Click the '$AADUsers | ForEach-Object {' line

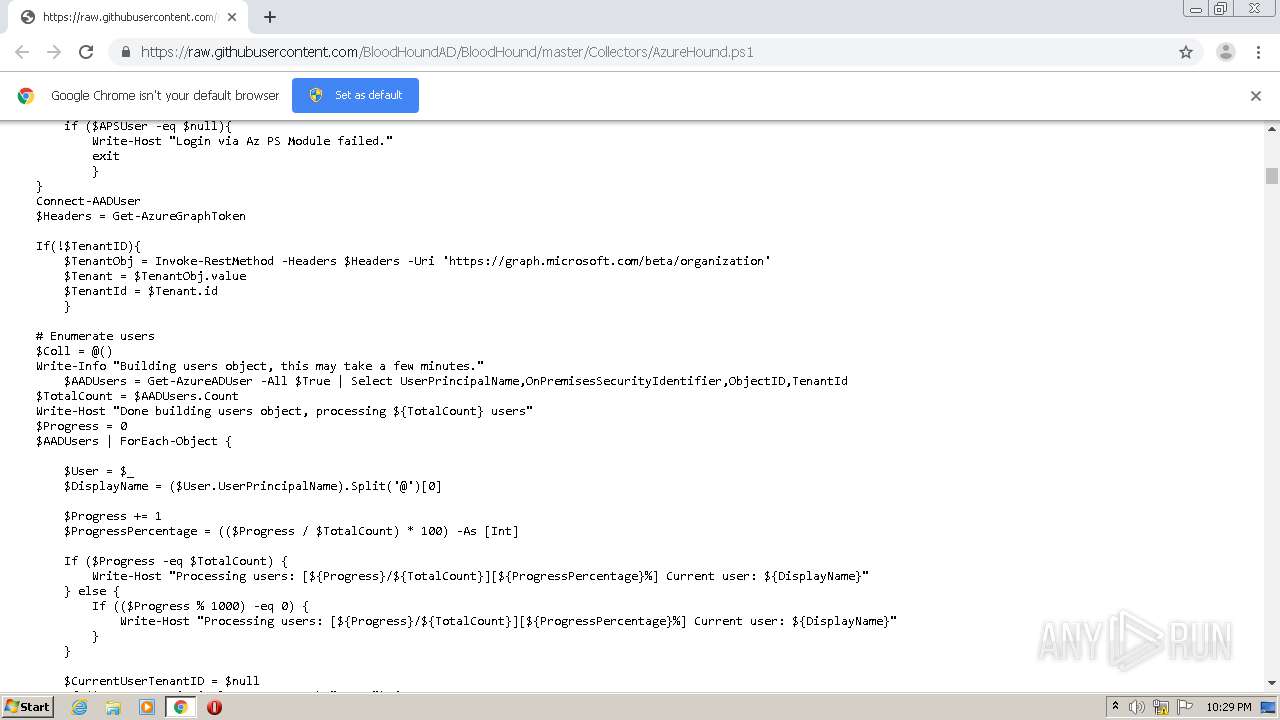click(x=134, y=441)
